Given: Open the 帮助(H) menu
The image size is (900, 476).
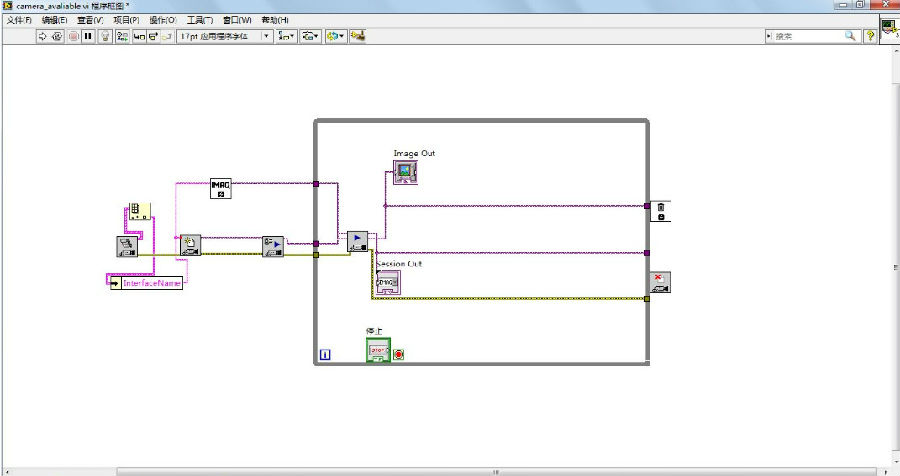Looking at the screenshot, I should (x=275, y=20).
